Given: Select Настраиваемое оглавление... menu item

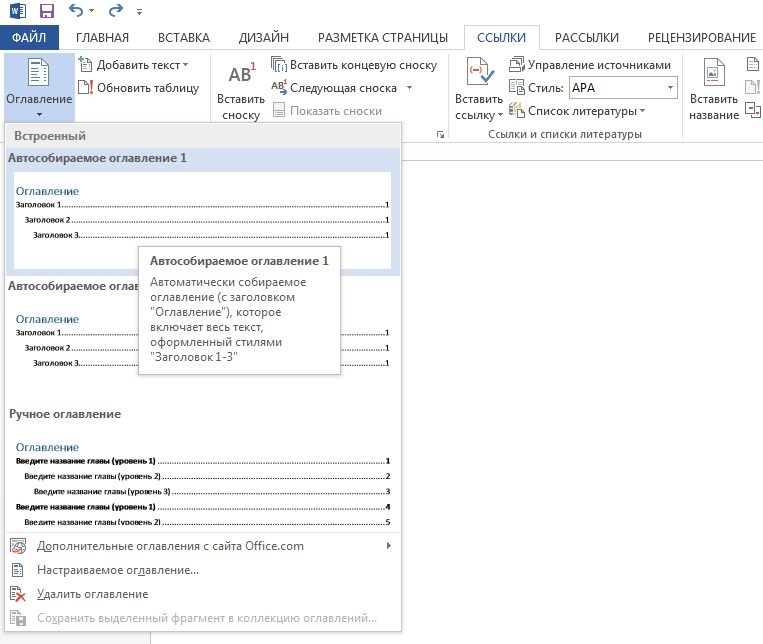Looking at the screenshot, I should tap(117, 570).
